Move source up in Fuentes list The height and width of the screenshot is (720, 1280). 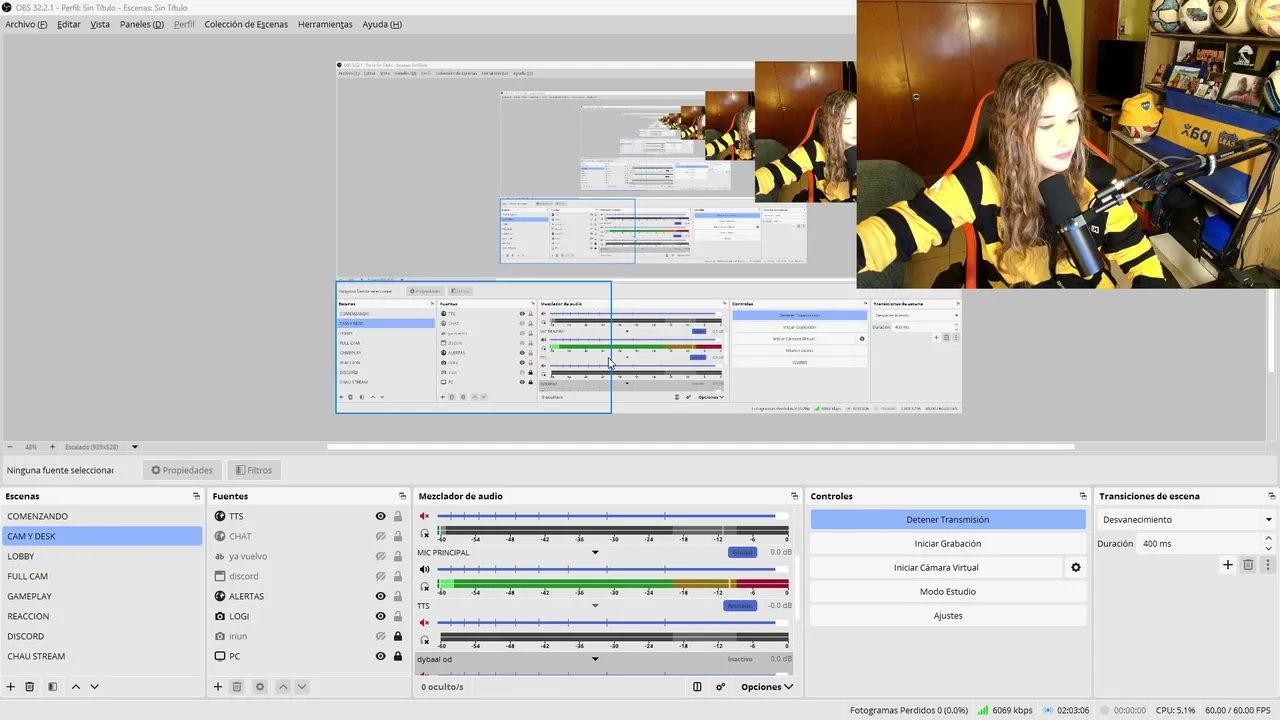(x=283, y=687)
